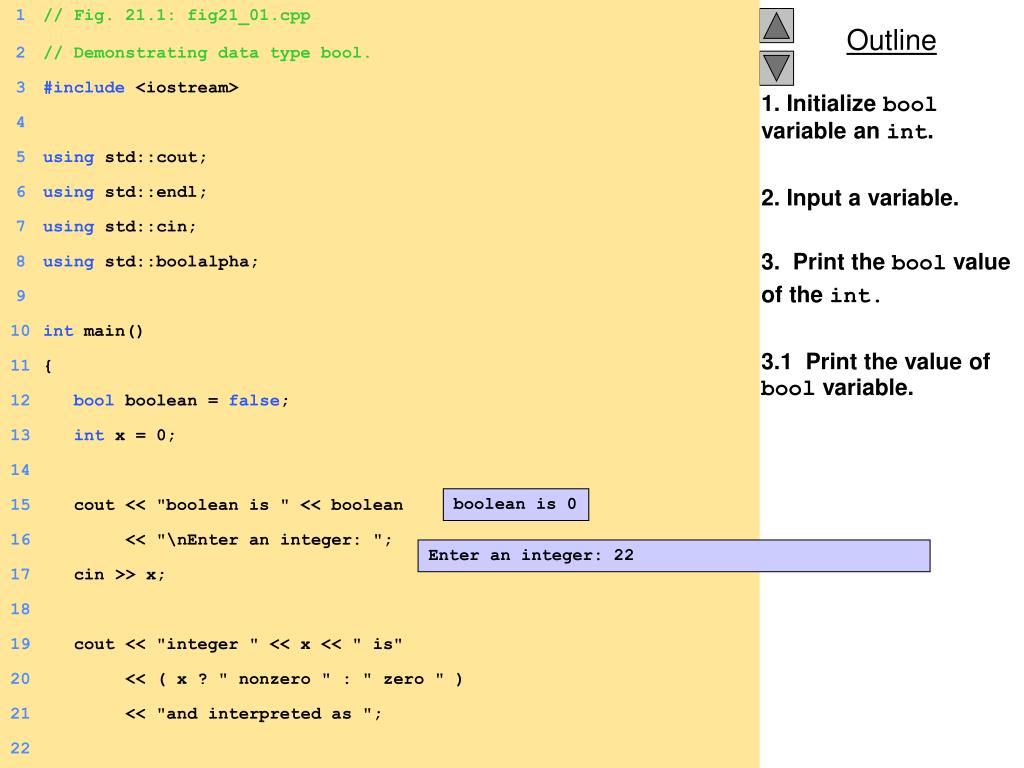Select comment "// Demonstrating data type bool."

tap(207, 53)
